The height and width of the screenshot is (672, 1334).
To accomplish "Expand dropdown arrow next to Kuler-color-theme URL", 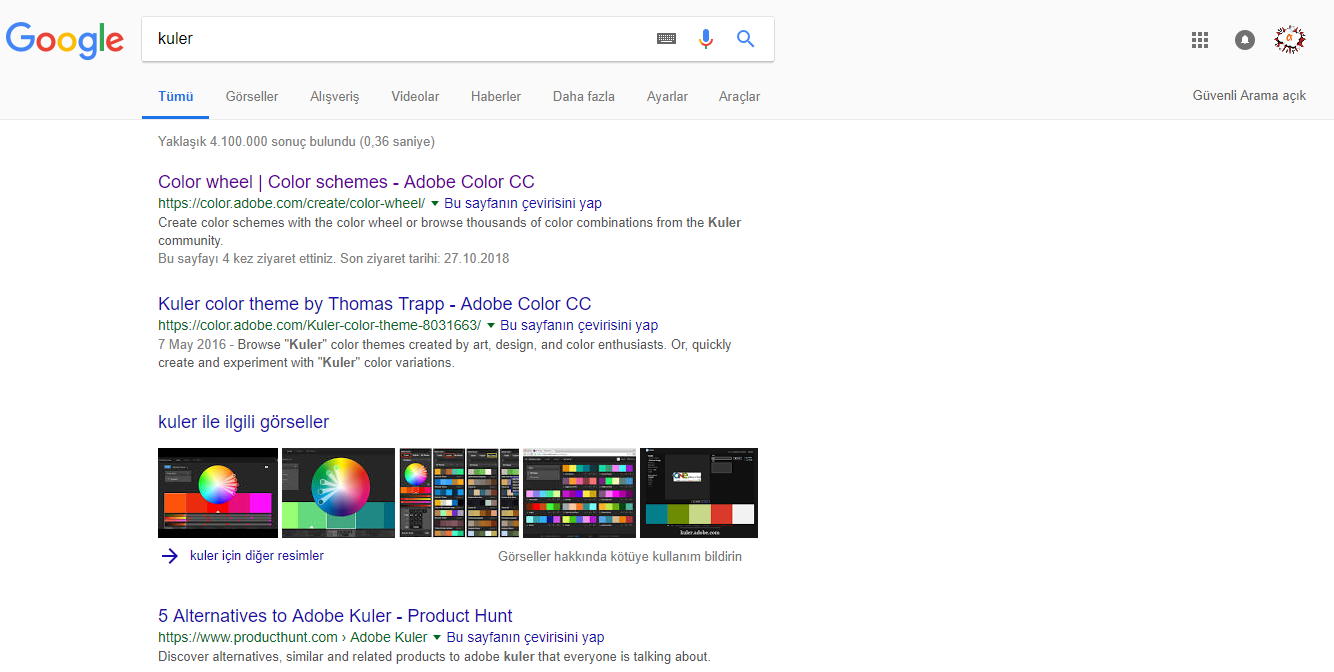I will (491, 325).
